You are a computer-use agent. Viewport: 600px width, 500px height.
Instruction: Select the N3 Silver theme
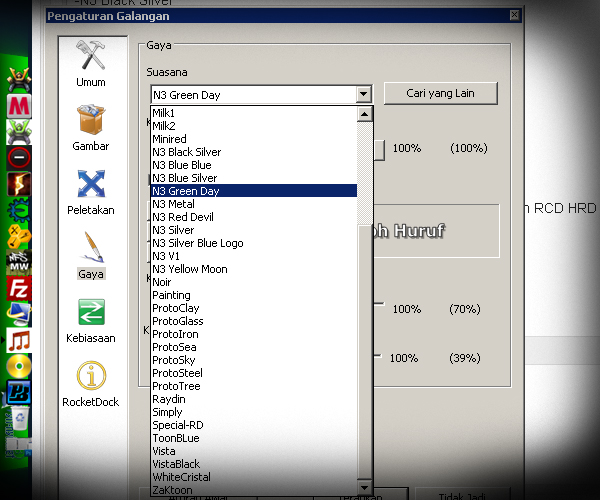click(x=254, y=230)
